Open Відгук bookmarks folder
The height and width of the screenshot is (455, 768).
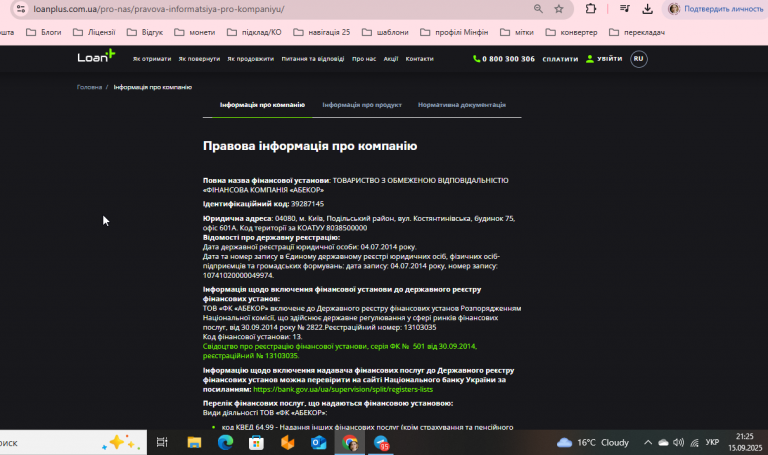point(145,32)
